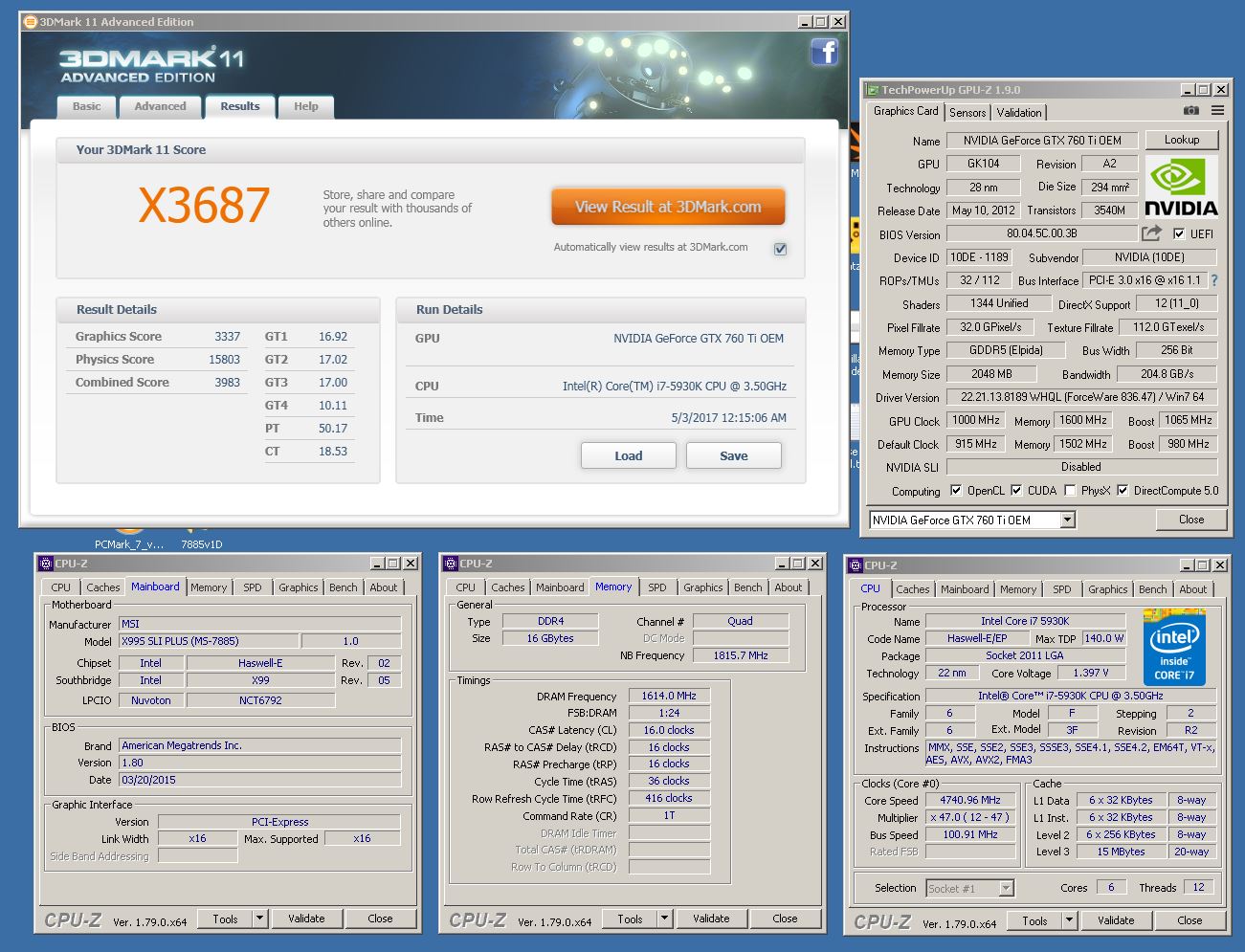Open the Validation tab in GPU-Z
The image size is (1245, 952).
tap(1019, 113)
